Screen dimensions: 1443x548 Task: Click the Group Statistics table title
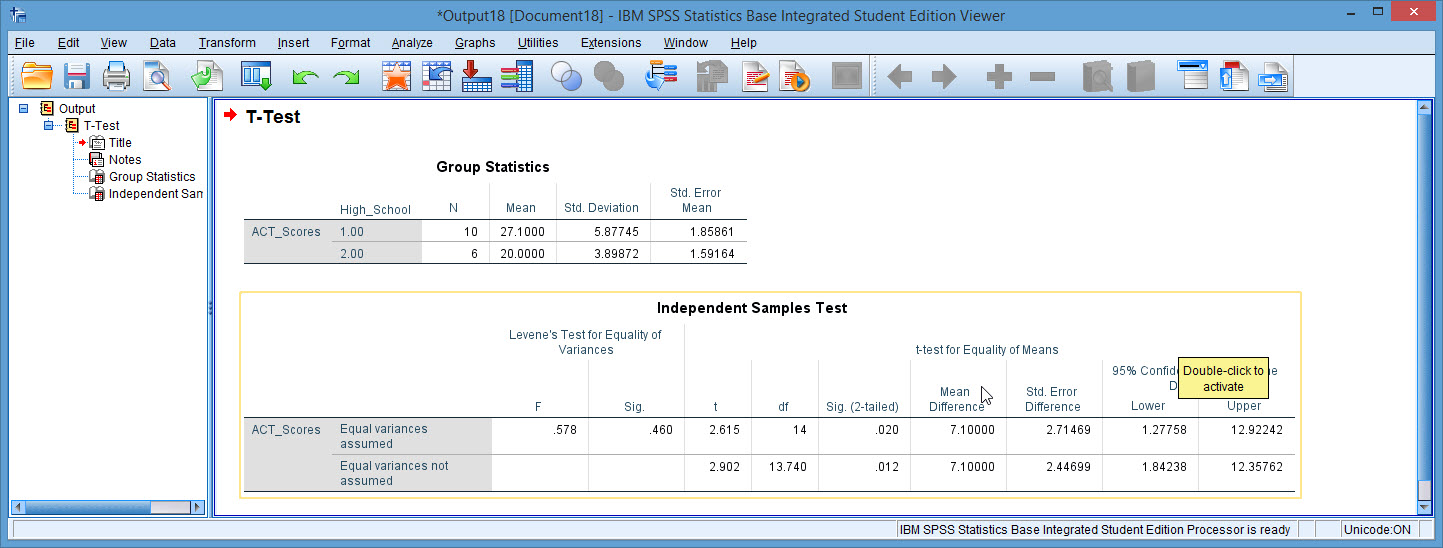[493, 167]
